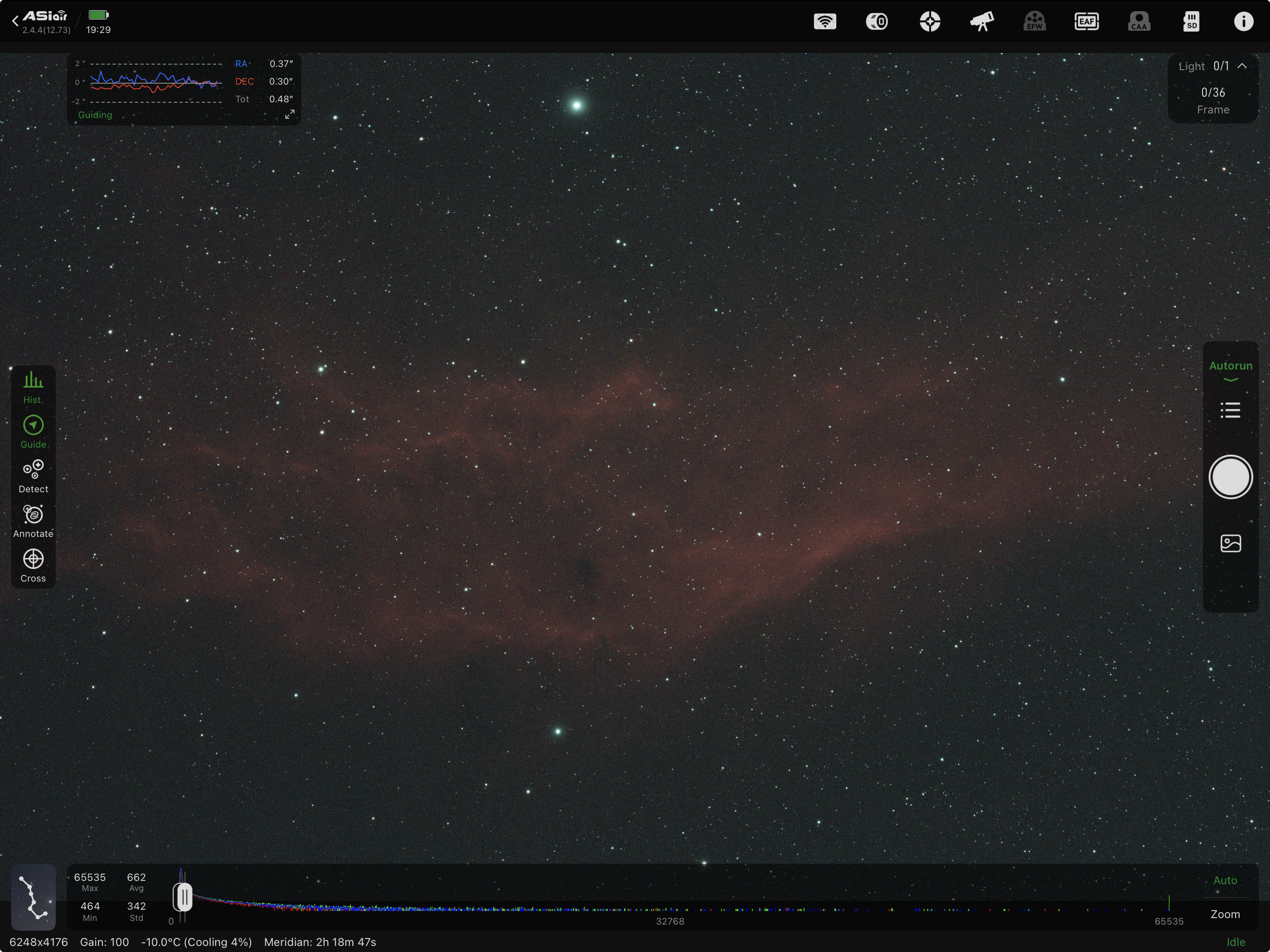Open the SD storage settings icon

tap(1191, 22)
